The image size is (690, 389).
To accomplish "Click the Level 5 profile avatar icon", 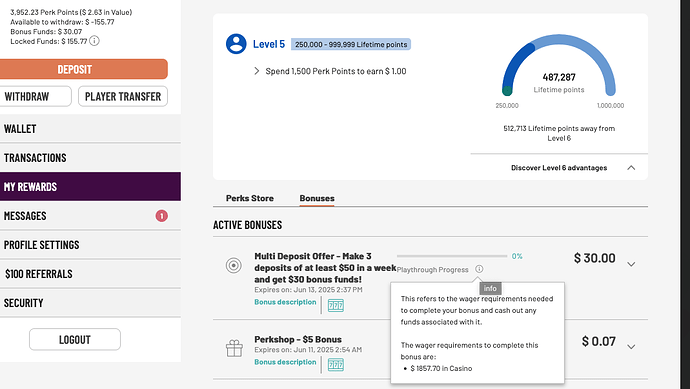I will pos(236,44).
